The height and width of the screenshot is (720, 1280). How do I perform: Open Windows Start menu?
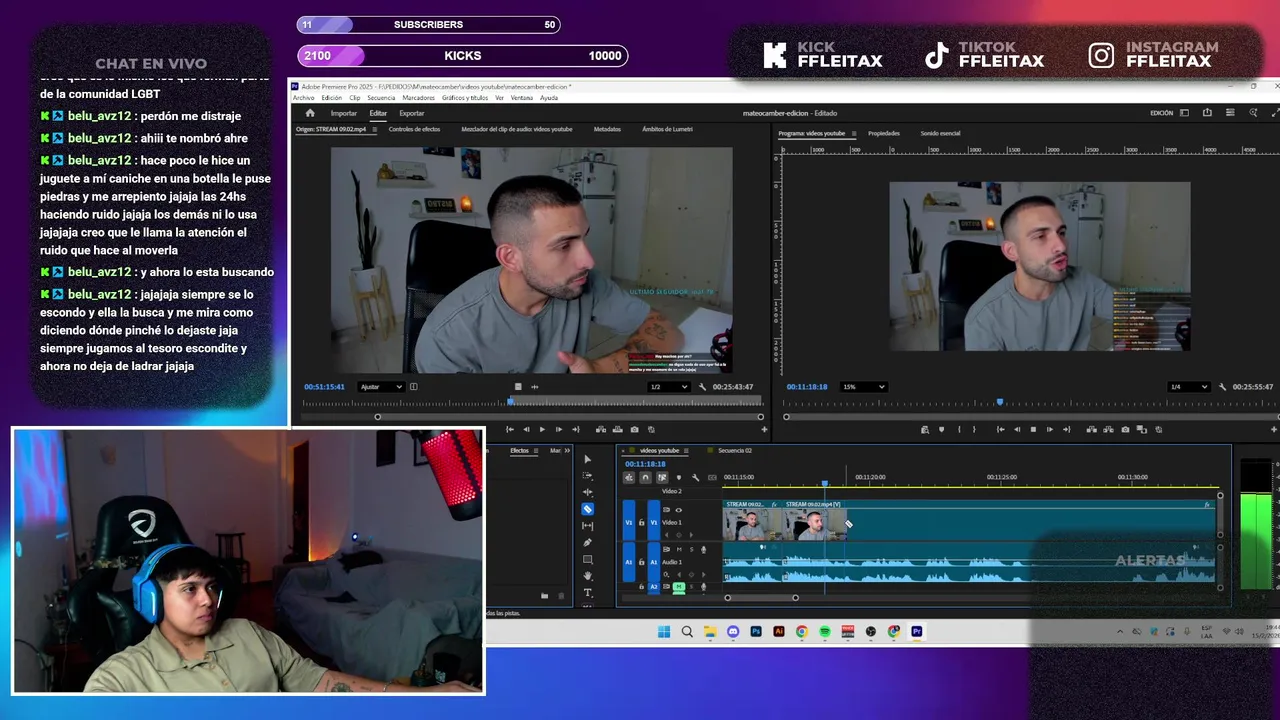point(664,632)
